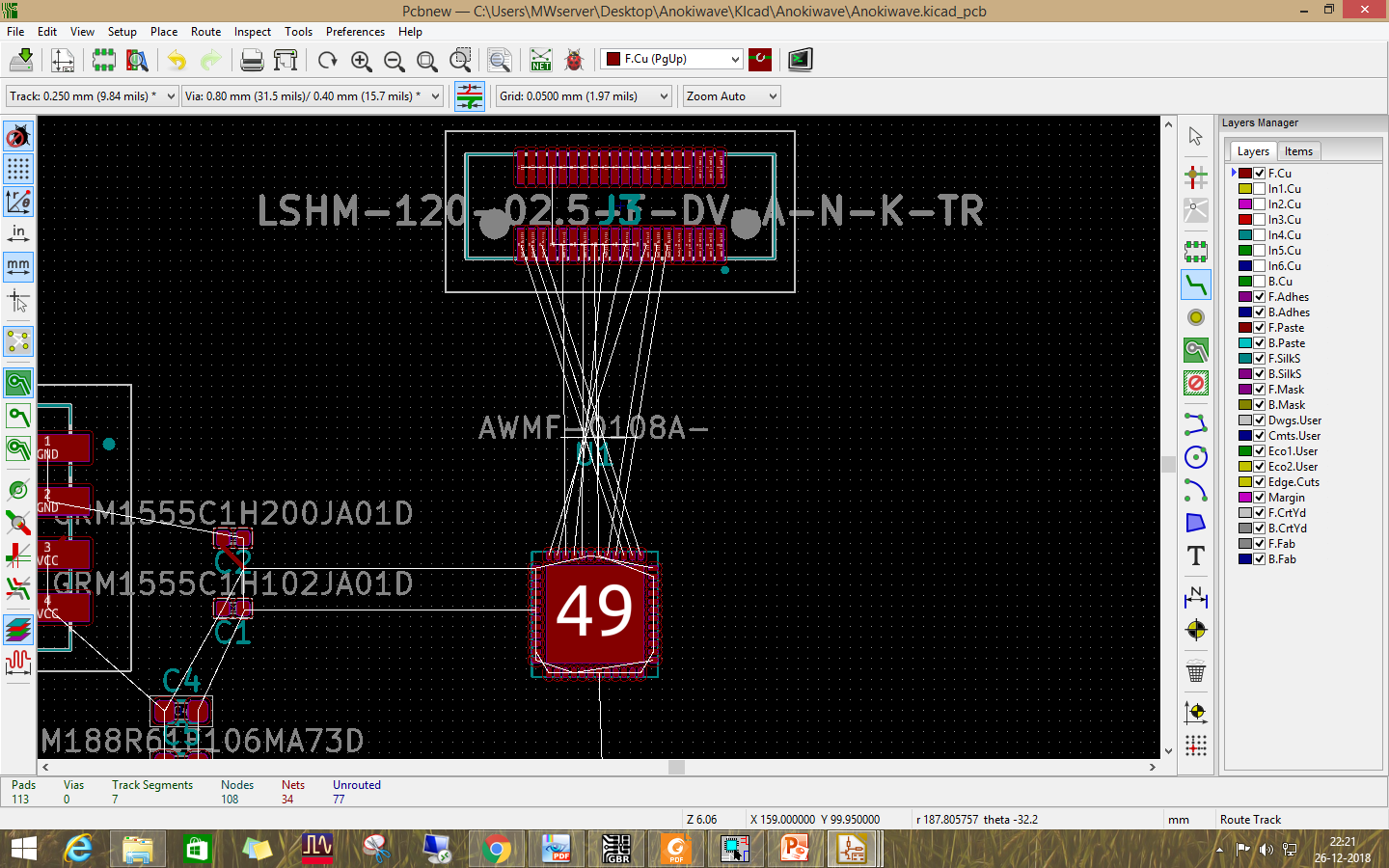Set units to inches

pos(18,233)
